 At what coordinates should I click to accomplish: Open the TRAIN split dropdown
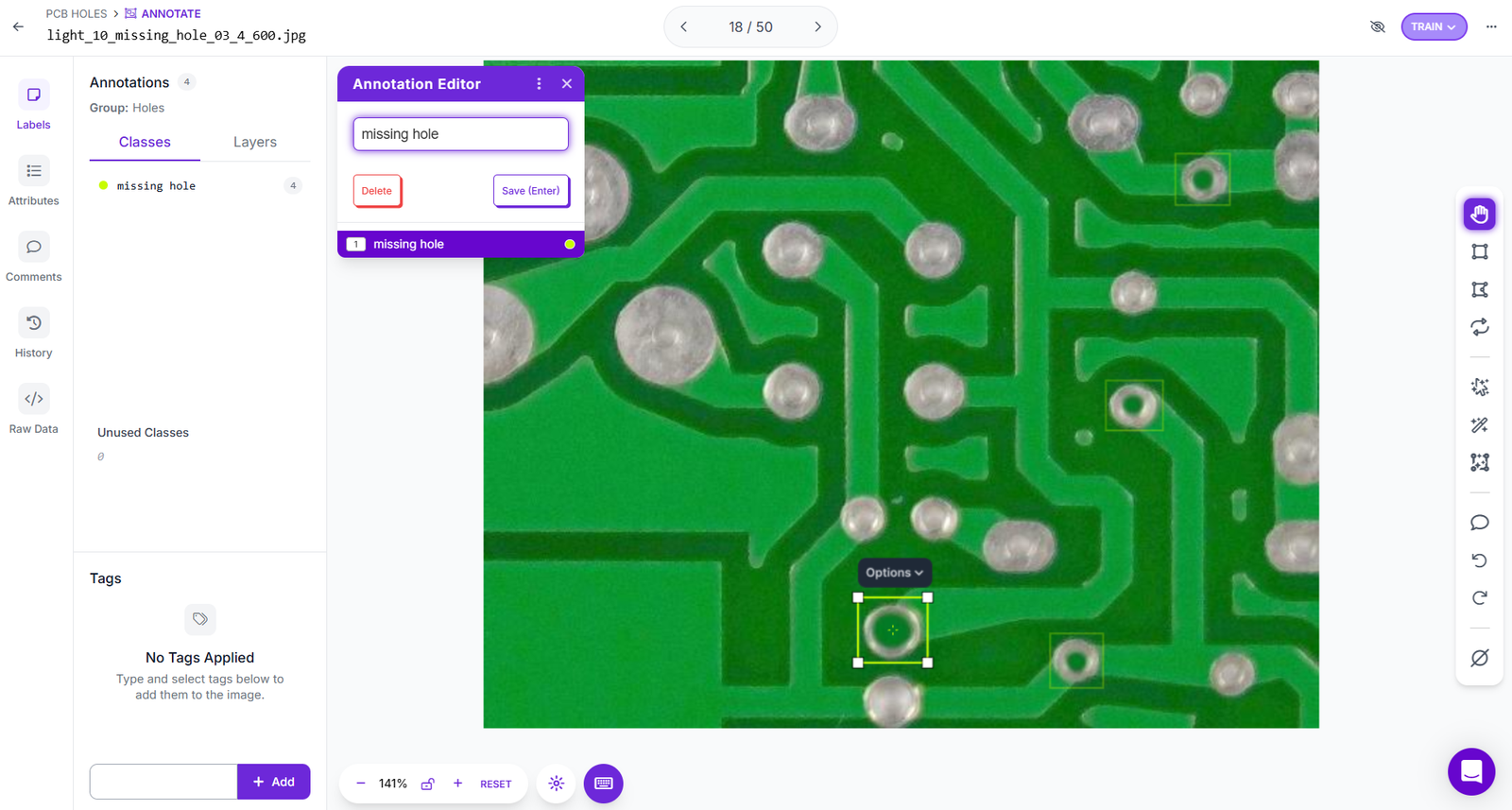coord(1433,26)
